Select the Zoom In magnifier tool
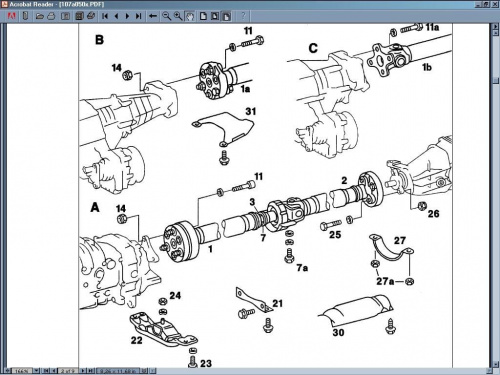Image resolution: width=500 pixels, height=375 pixels. 178,16
